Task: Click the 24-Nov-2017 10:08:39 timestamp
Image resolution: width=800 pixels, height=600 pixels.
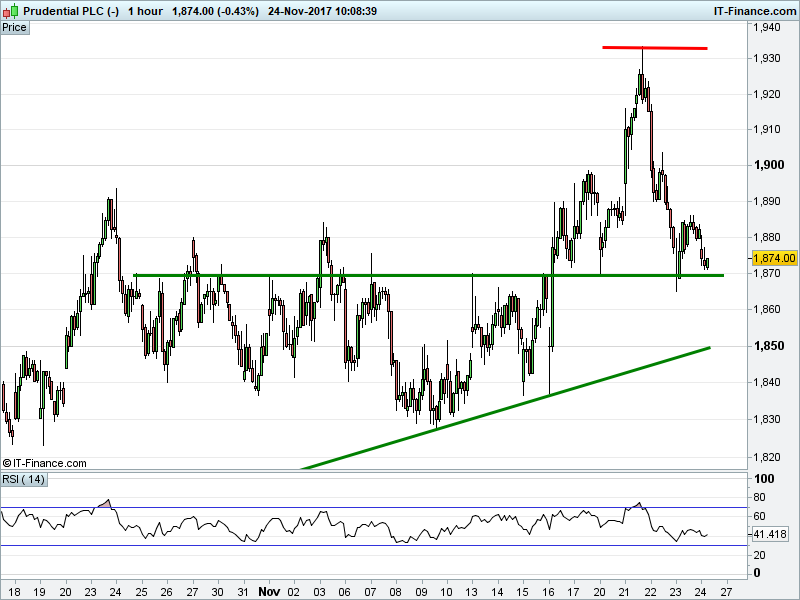Action: 322,11
